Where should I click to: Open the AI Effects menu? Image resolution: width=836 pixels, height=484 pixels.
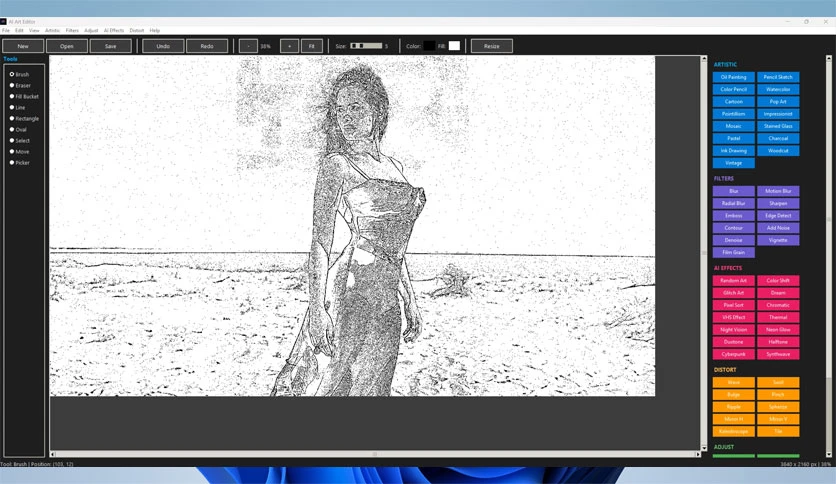114,30
